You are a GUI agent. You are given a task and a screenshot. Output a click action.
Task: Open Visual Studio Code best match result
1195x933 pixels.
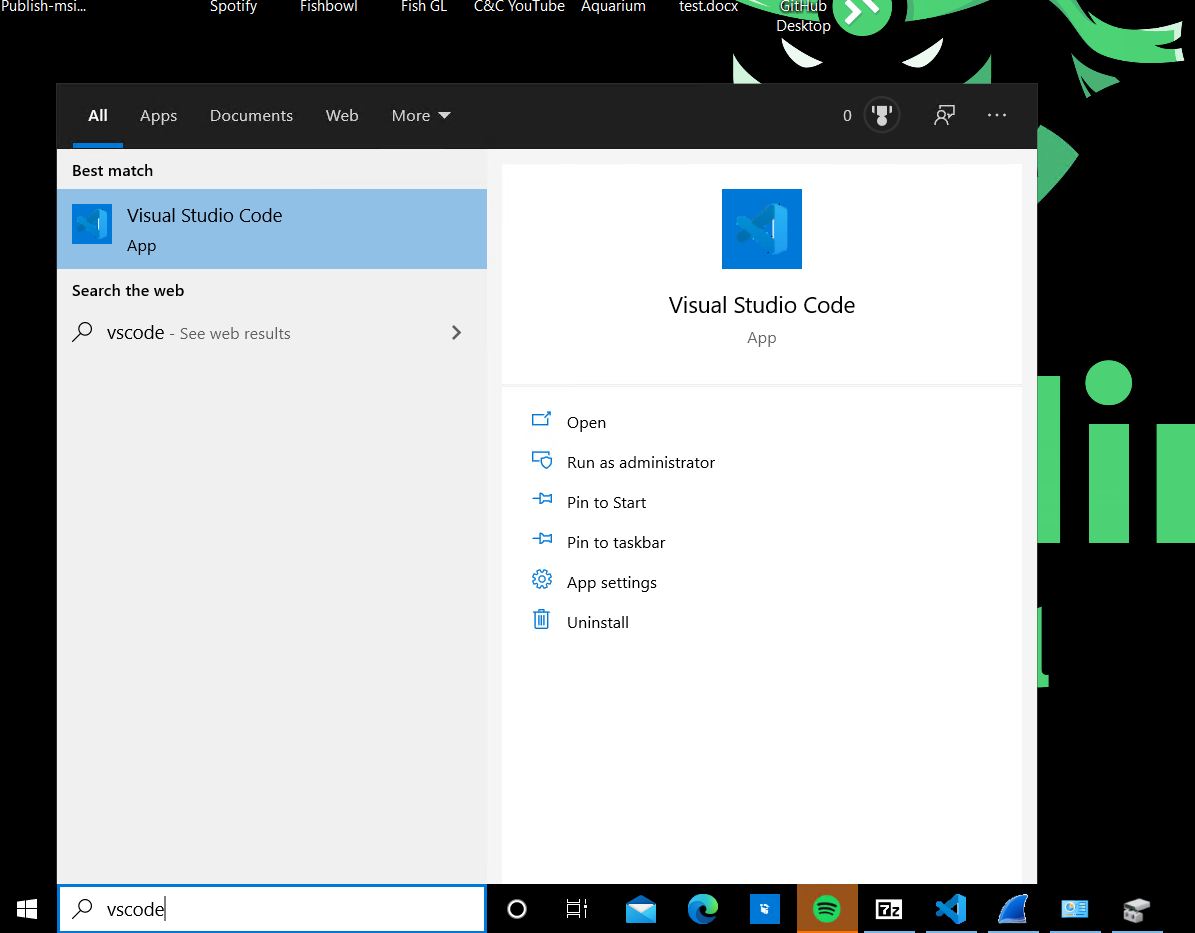[x=271, y=229]
